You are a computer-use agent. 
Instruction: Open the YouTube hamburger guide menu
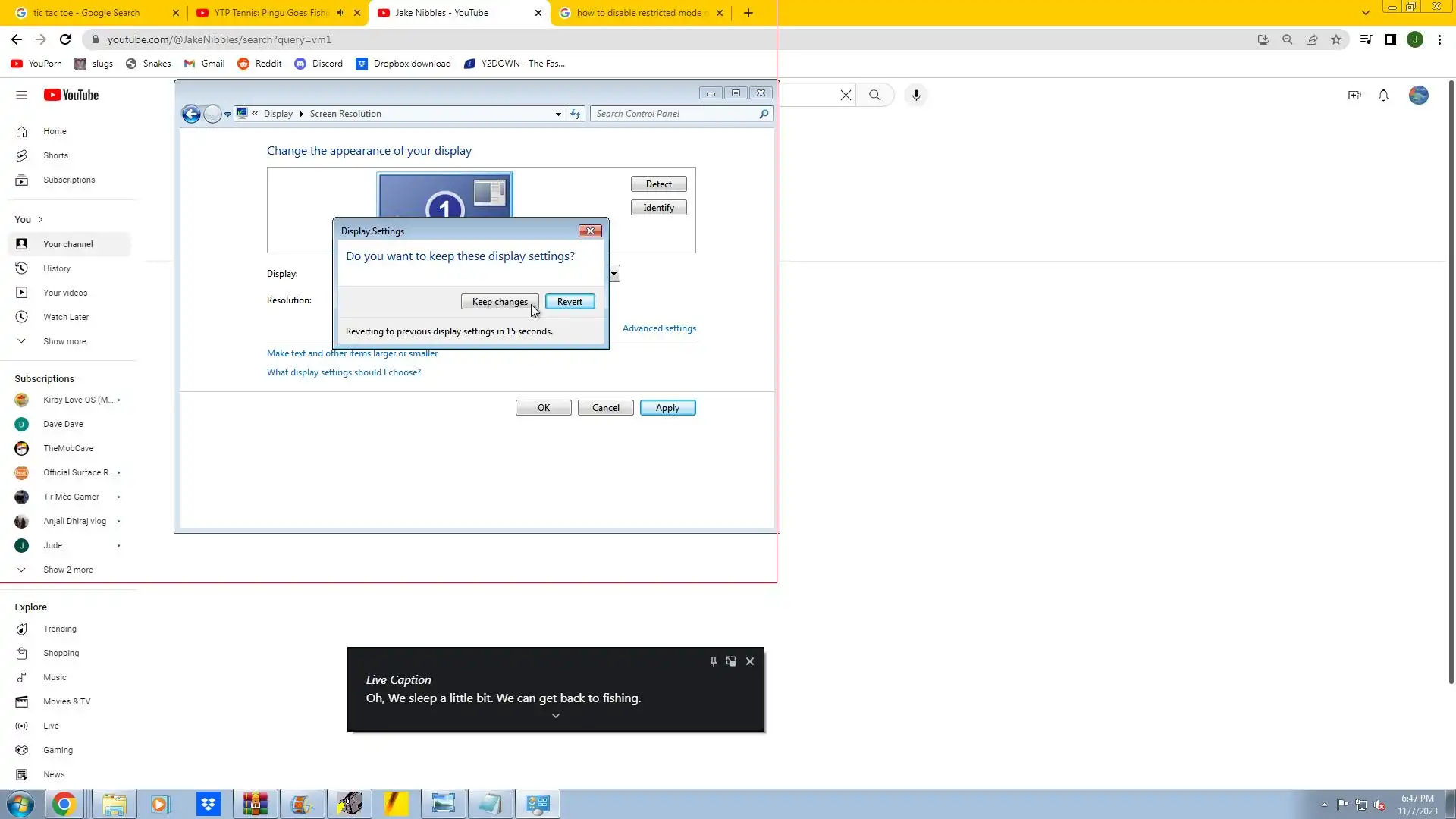(x=21, y=95)
